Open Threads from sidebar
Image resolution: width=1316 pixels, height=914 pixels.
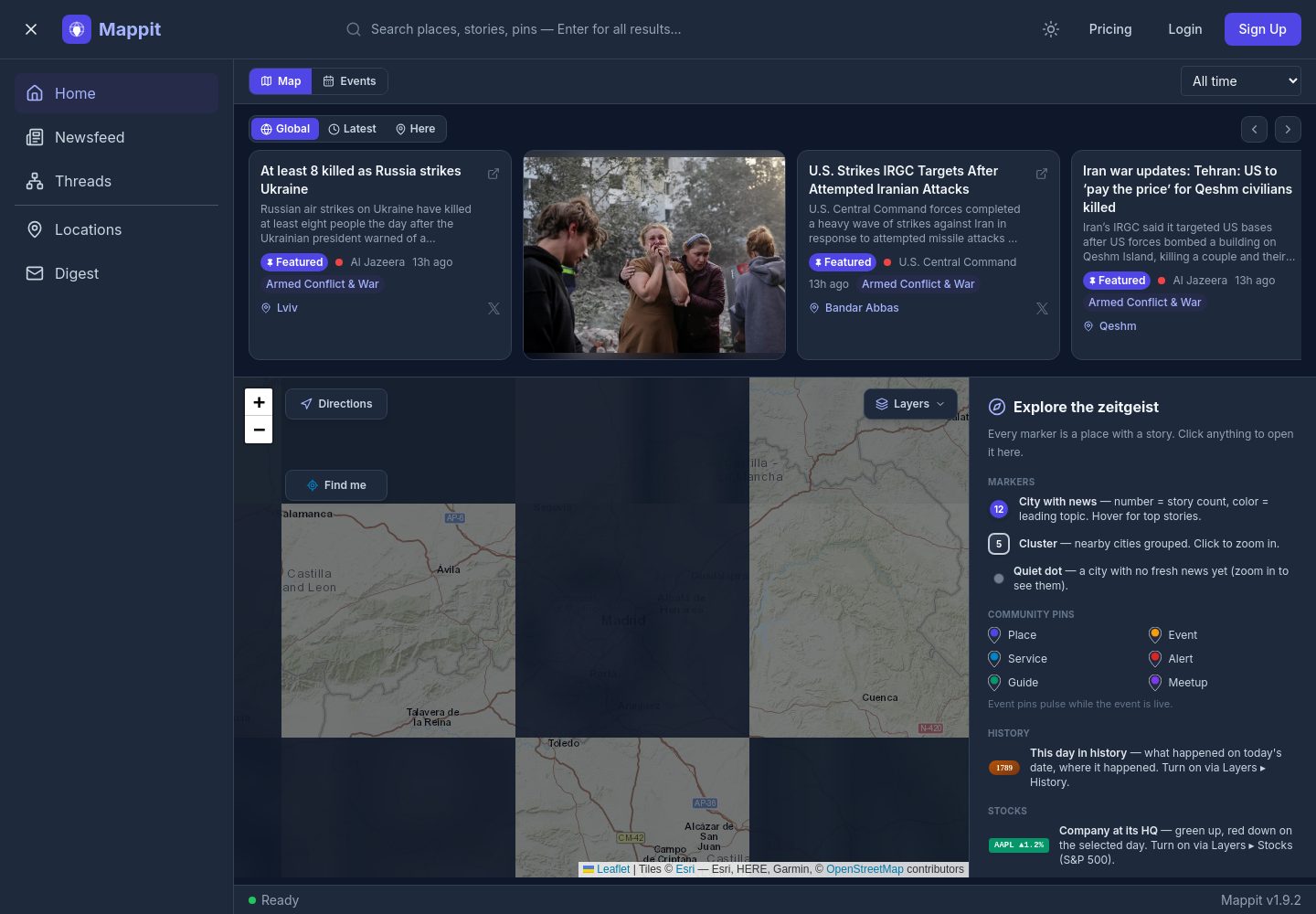(x=116, y=181)
